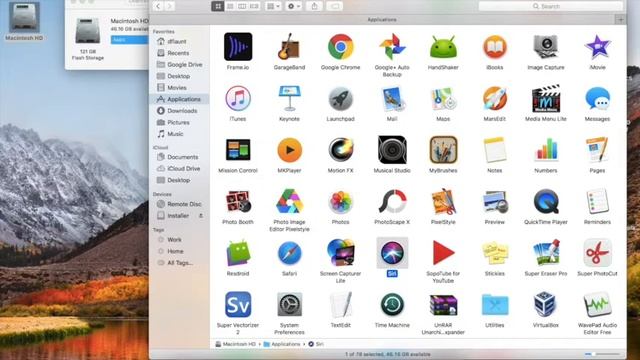Select Media Menu Lite icon
The width and height of the screenshot is (640, 360).
click(x=546, y=98)
